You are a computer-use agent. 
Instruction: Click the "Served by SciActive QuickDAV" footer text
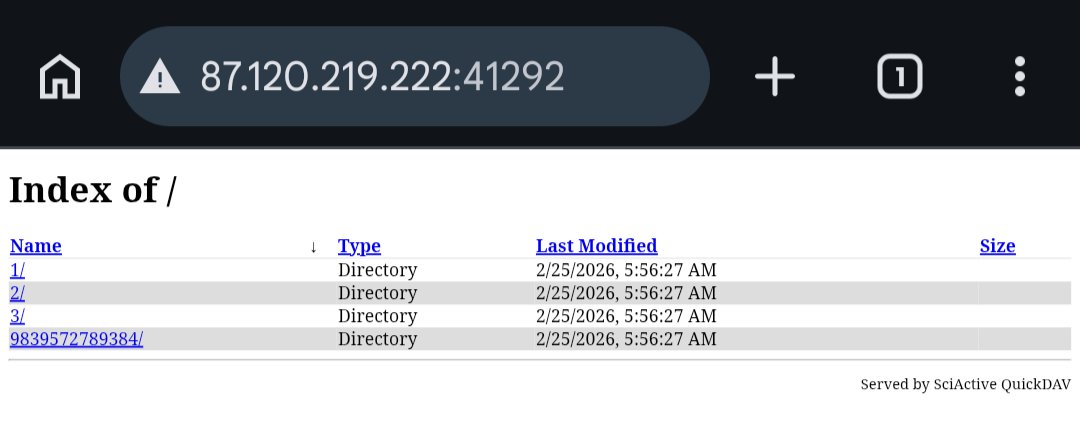(x=965, y=384)
